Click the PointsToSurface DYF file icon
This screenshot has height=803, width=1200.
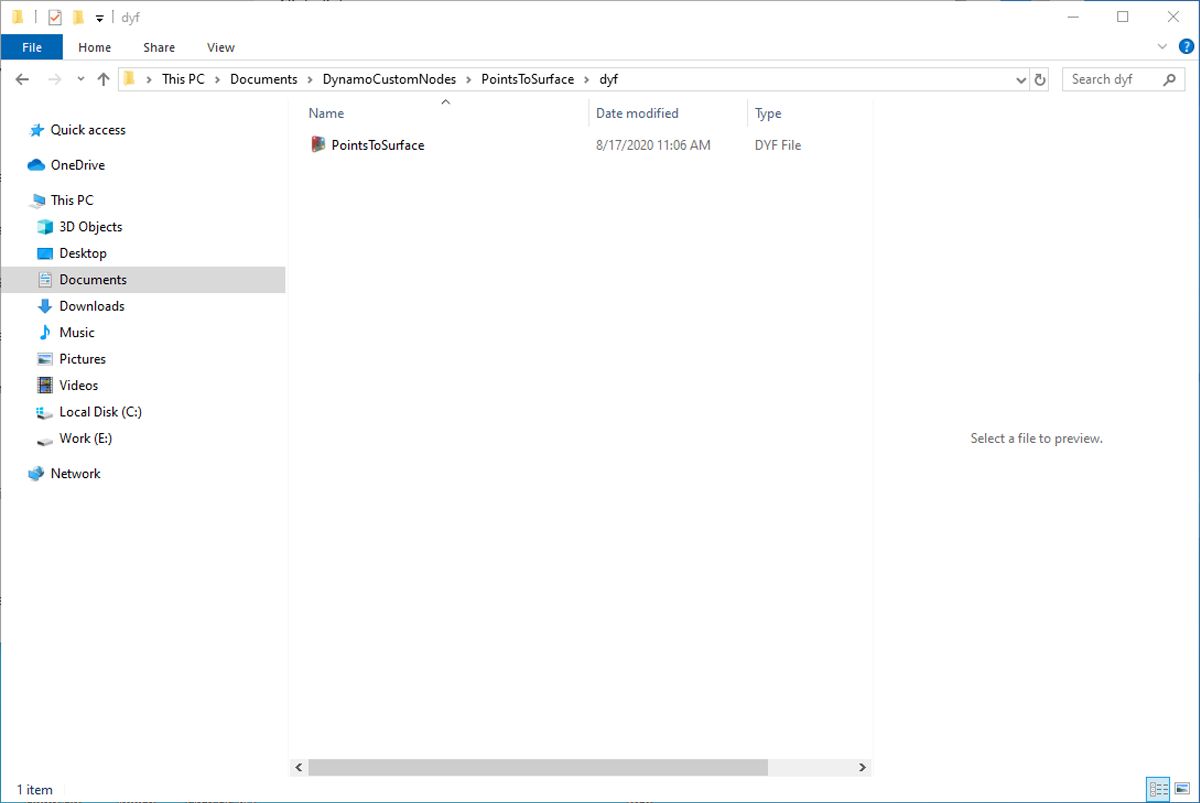(318, 145)
